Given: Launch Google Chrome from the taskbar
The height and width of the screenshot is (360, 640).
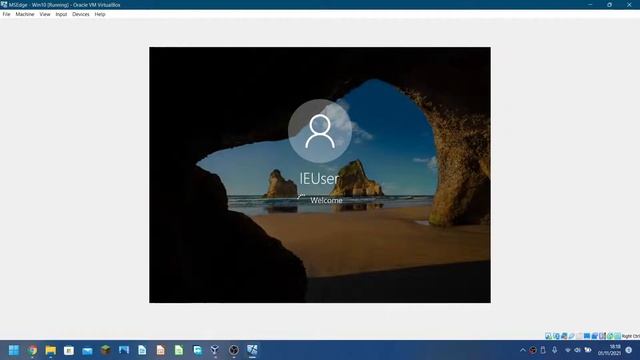Looking at the screenshot, I should 32,350.
